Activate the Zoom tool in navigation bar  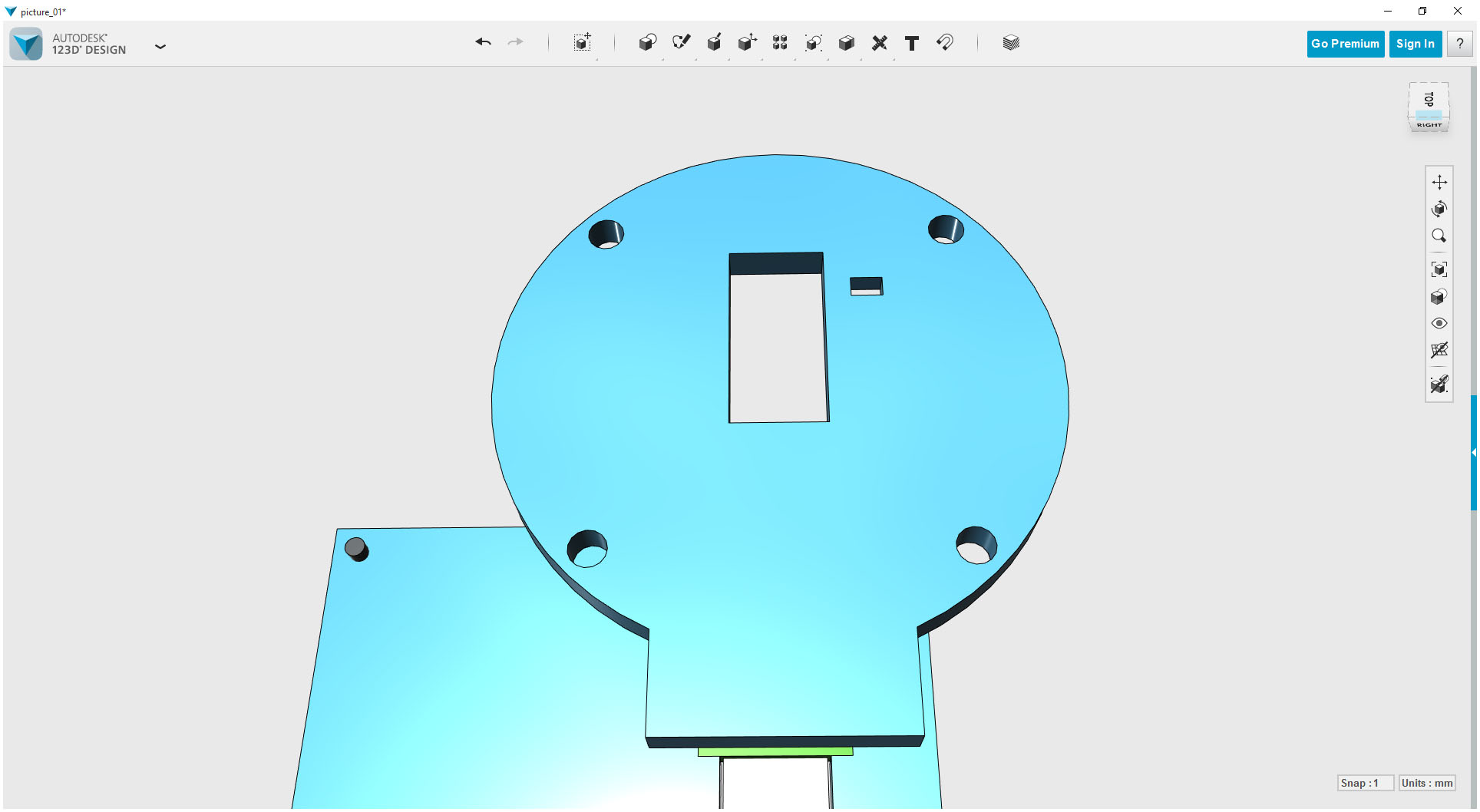(x=1440, y=236)
